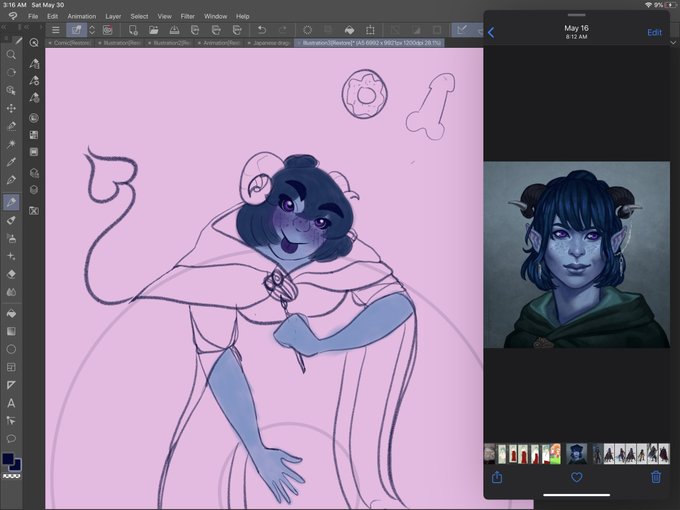This screenshot has width=680, height=510.
Task: Switch to the Japanese dragon canvas tab
Action: (x=269, y=43)
